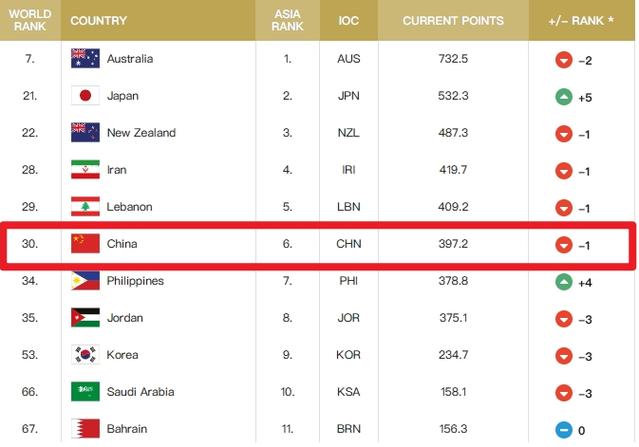Sort by the Current Points column header
The height and width of the screenshot is (447, 639).
coord(453,20)
